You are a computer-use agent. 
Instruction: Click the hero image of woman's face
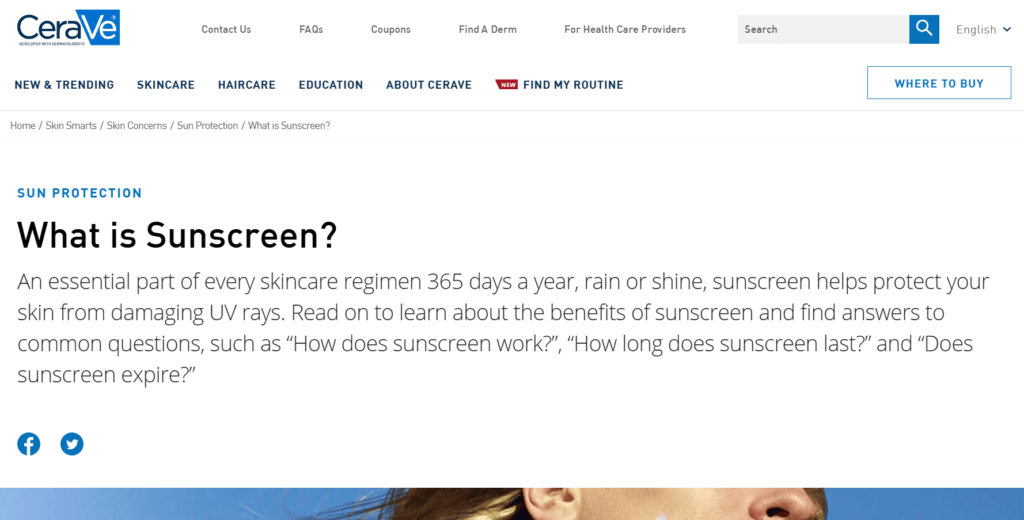point(512,504)
